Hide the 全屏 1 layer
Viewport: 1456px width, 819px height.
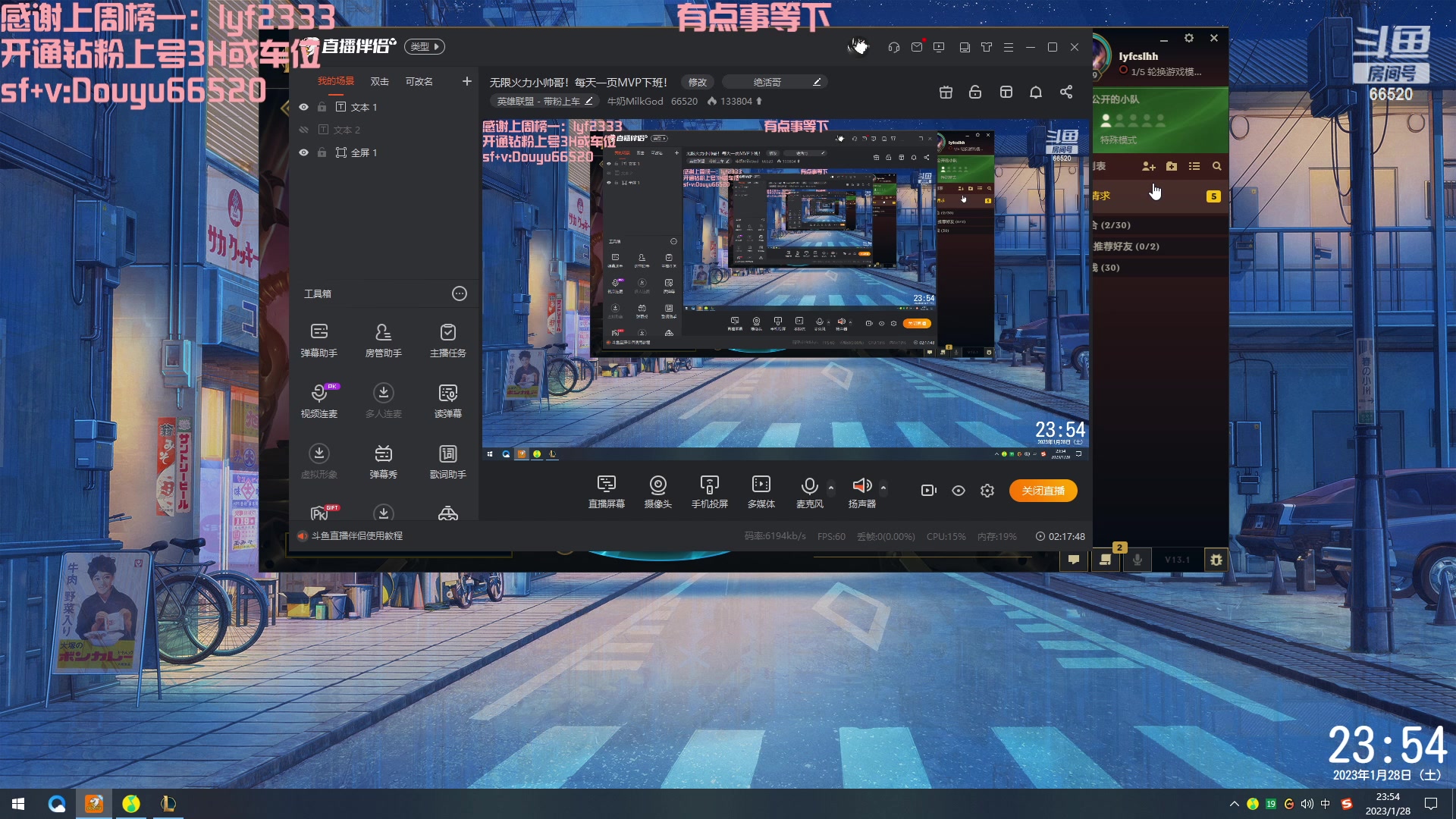pos(303,152)
